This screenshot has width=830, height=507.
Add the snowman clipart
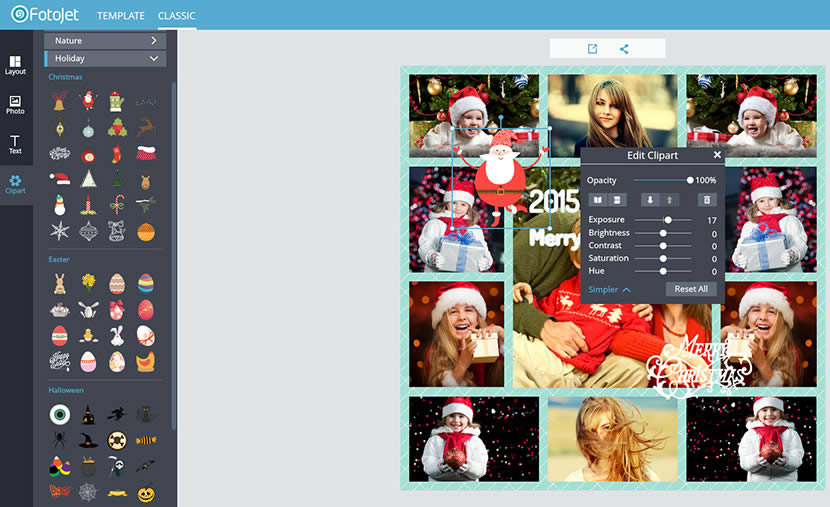point(60,205)
